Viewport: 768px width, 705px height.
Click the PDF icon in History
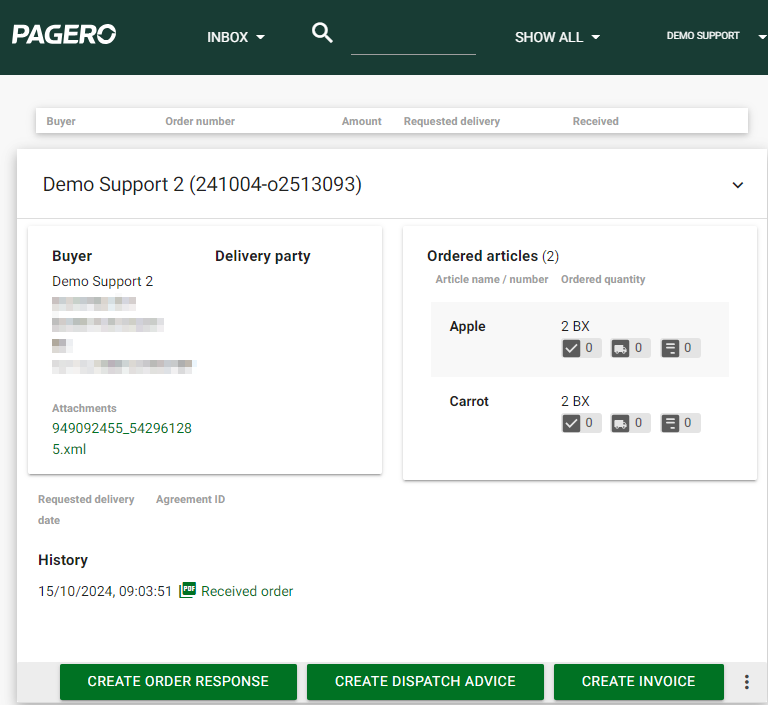coord(187,590)
